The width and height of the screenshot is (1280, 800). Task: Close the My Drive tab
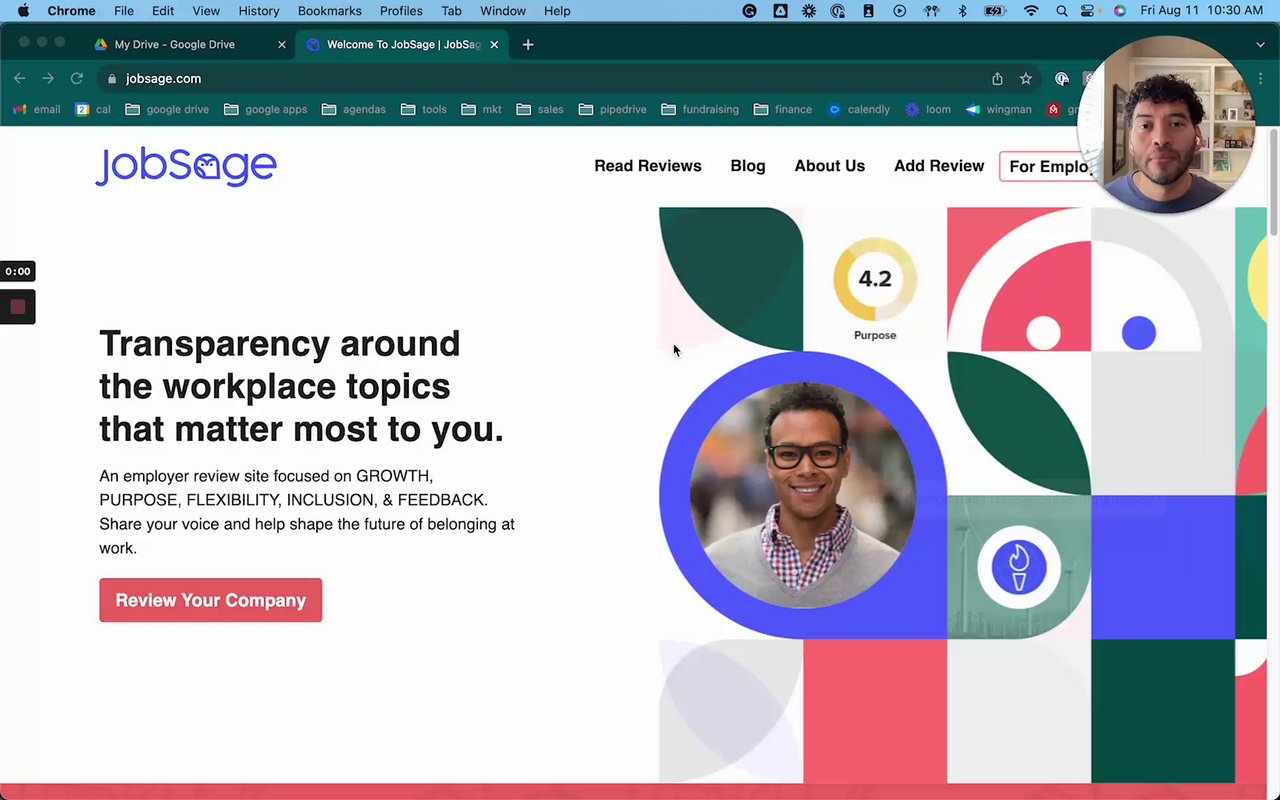tap(282, 44)
